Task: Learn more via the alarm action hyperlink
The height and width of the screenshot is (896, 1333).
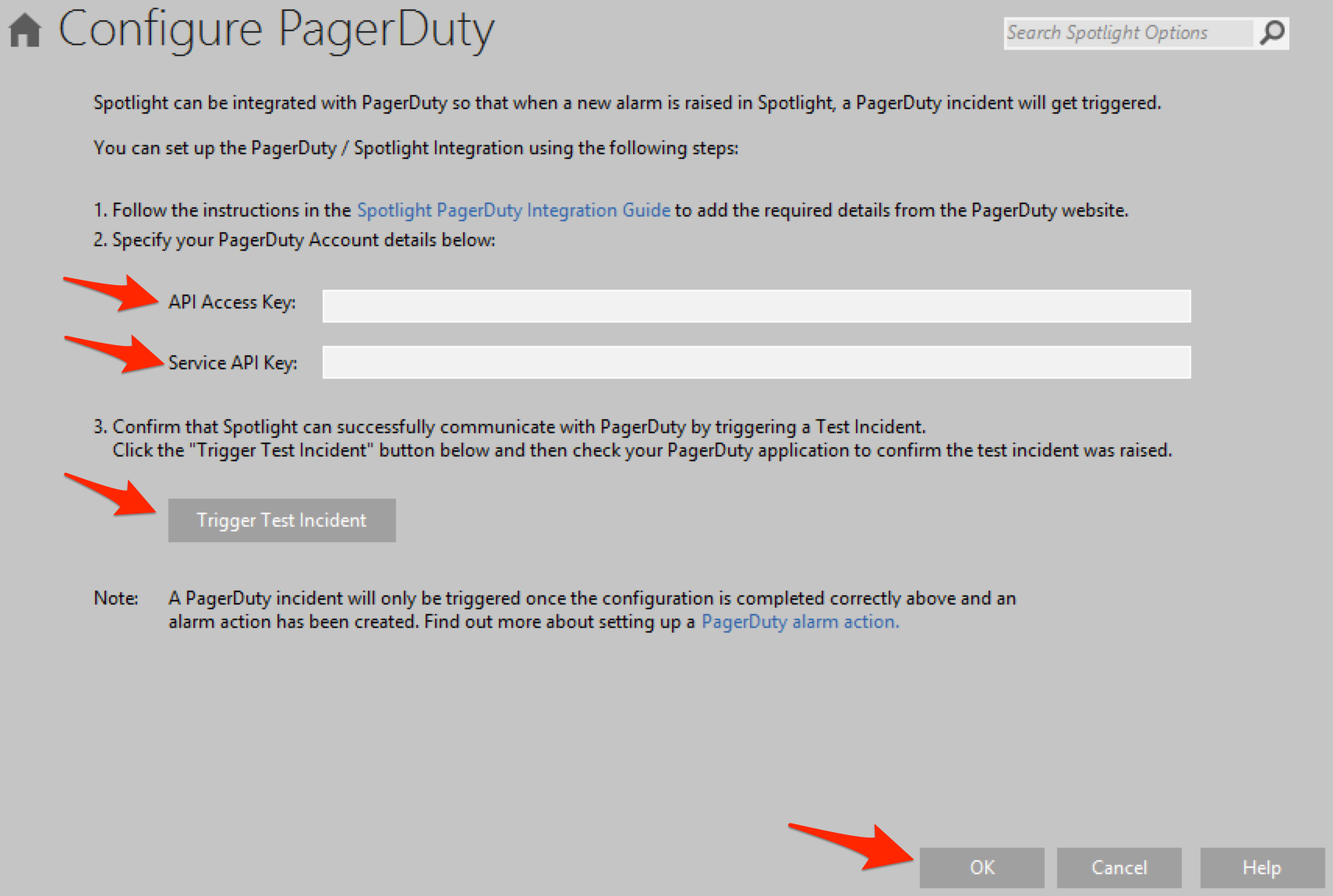Action: pos(799,621)
